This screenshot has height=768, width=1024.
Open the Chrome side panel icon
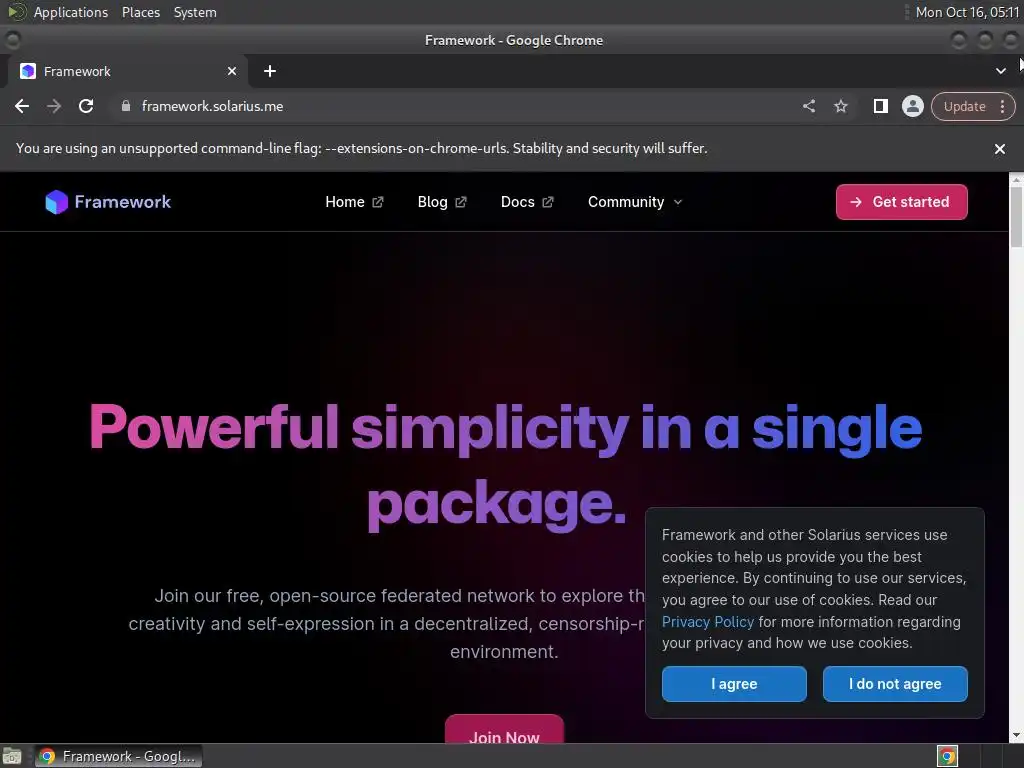click(x=881, y=106)
